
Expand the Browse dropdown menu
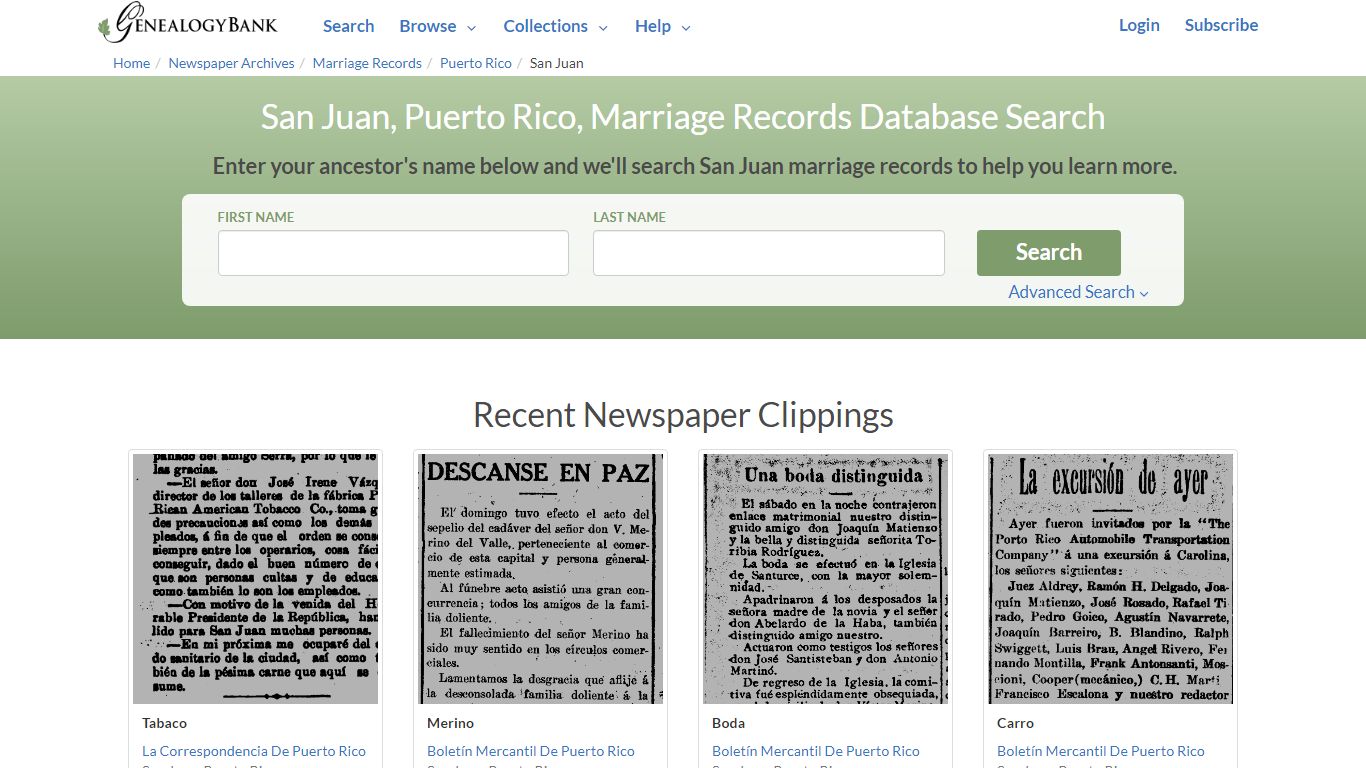click(438, 26)
